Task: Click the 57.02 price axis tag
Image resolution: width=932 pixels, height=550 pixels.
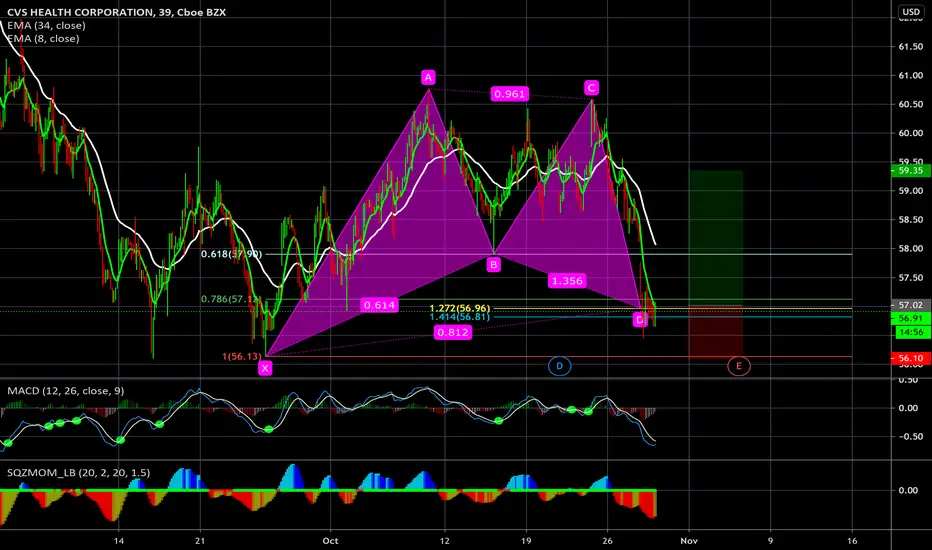Action: (911, 305)
